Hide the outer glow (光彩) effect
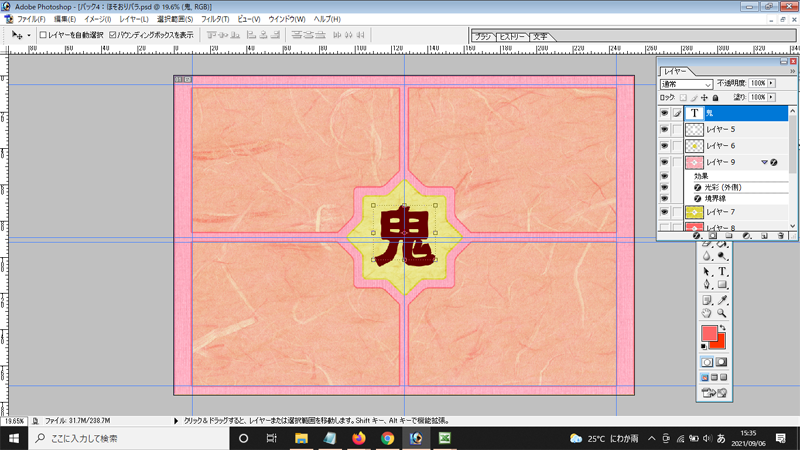 pyautogui.click(x=664, y=187)
